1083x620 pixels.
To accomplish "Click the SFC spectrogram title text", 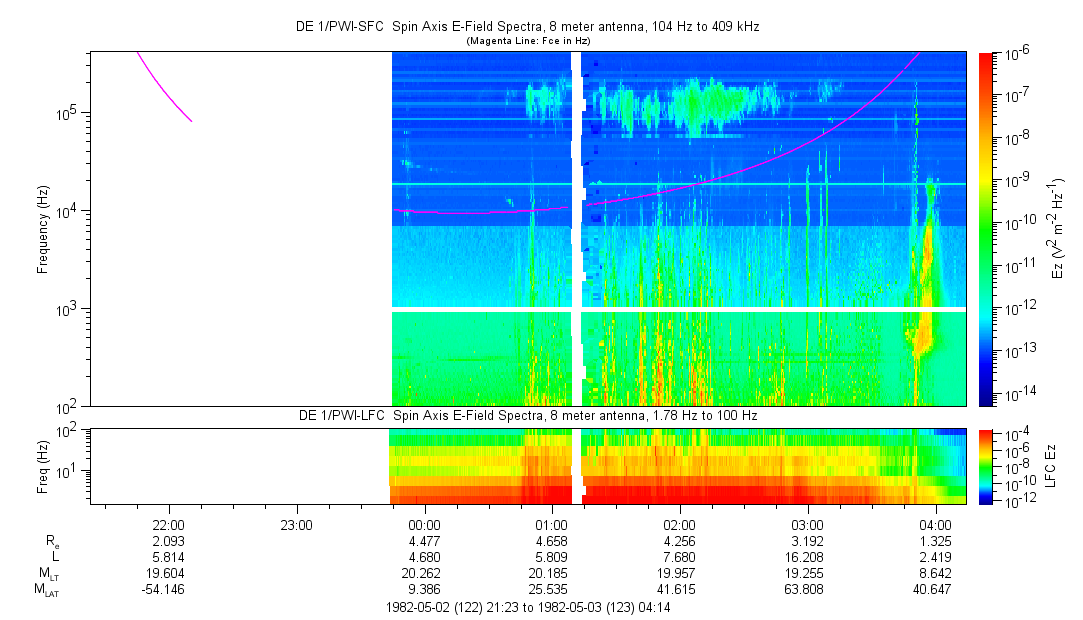I will [x=530, y=27].
